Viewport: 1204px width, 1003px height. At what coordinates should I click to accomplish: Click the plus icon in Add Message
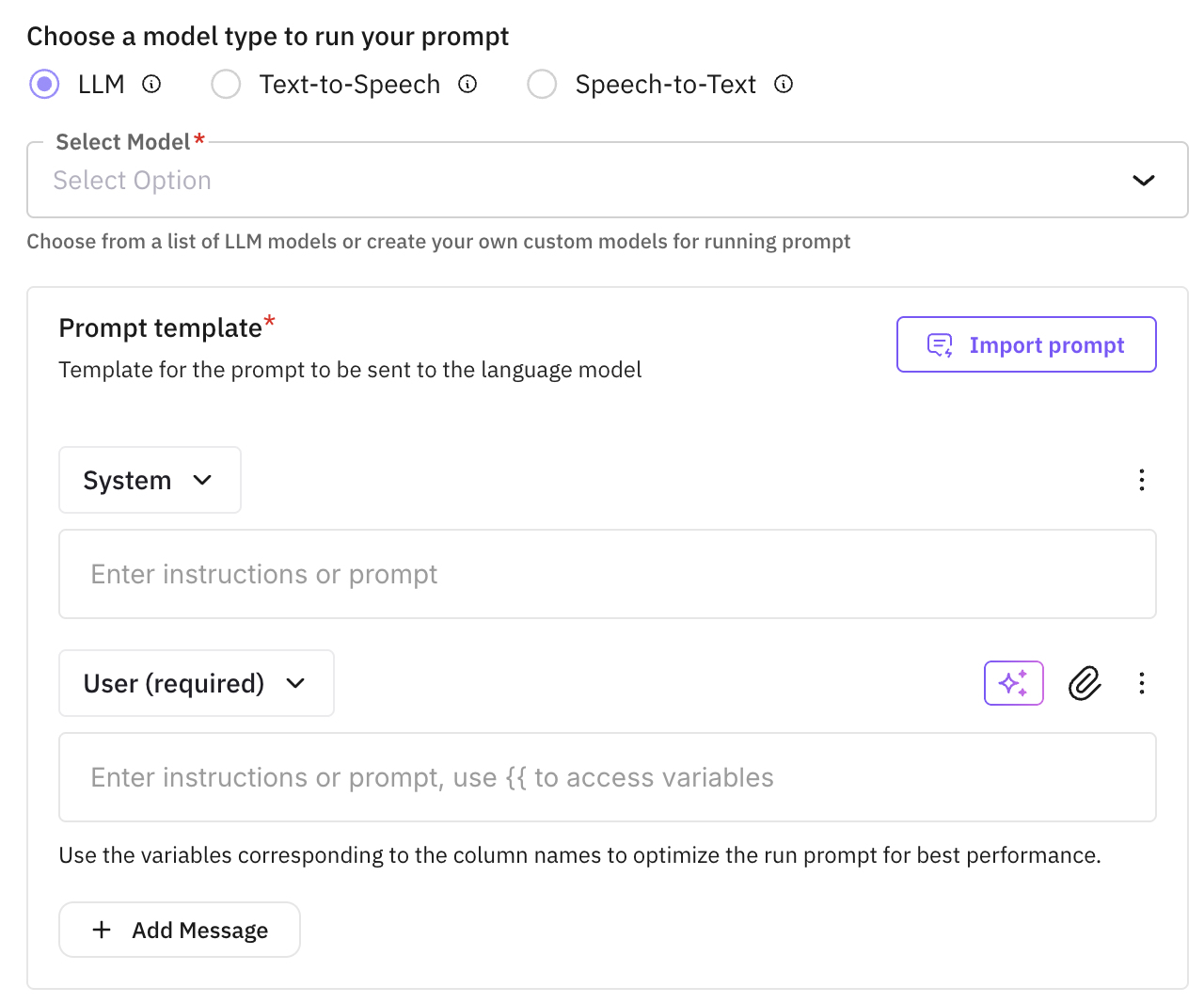(102, 930)
